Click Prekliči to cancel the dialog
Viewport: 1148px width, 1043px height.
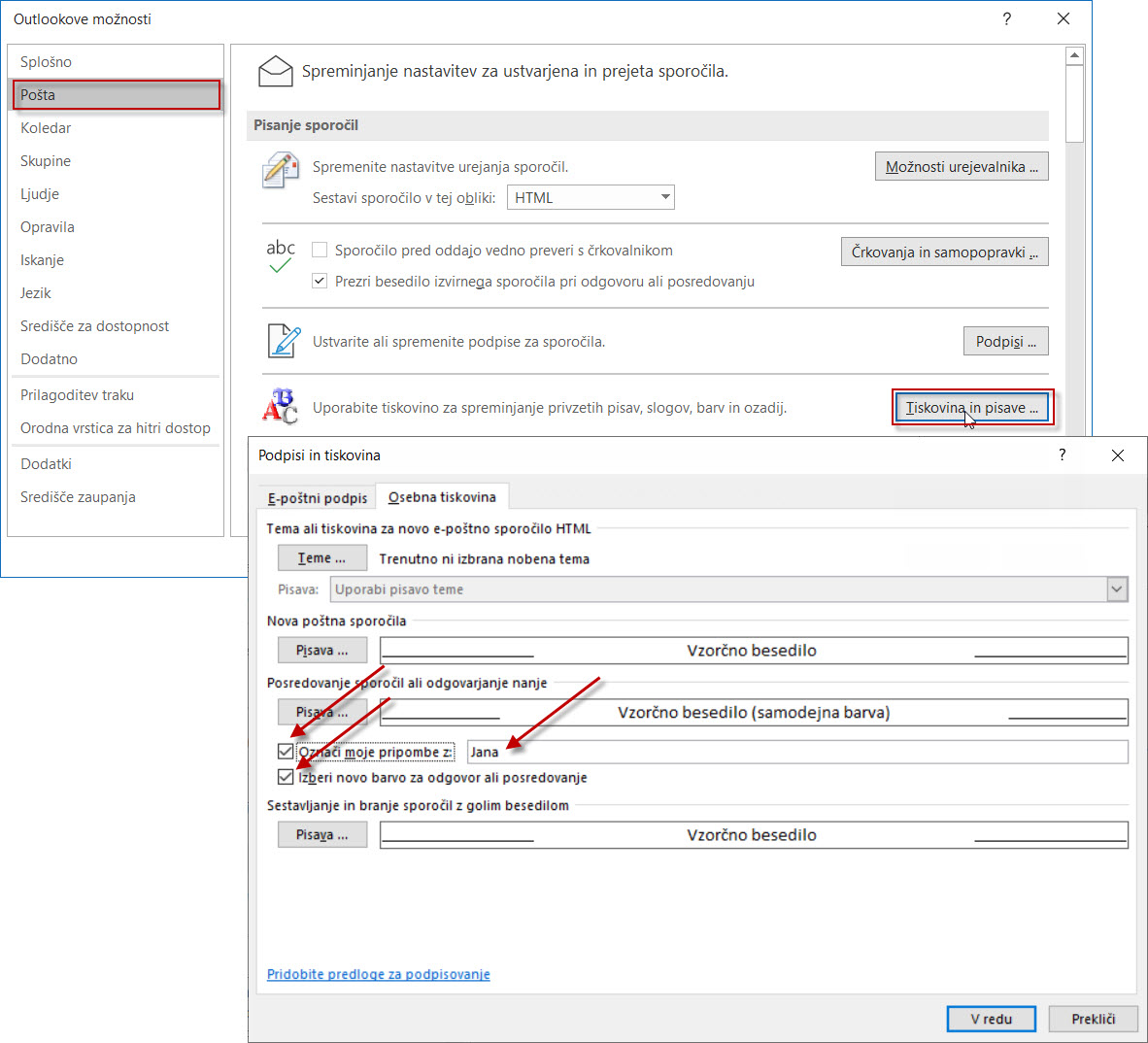[x=1093, y=1018]
